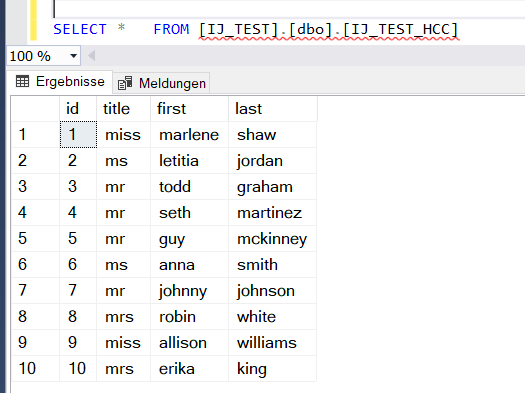
Task: Select the cell containing robin
Action: (190, 317)
